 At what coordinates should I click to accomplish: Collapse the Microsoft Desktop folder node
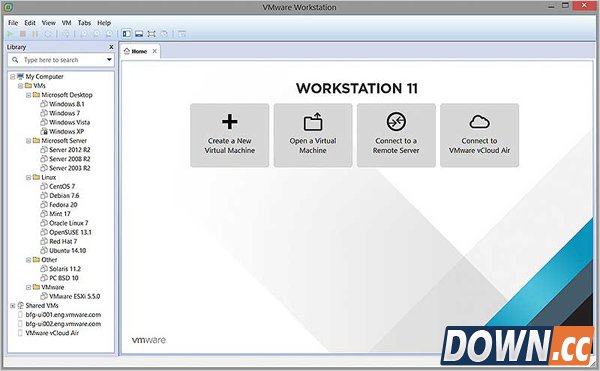coord(28,95)
